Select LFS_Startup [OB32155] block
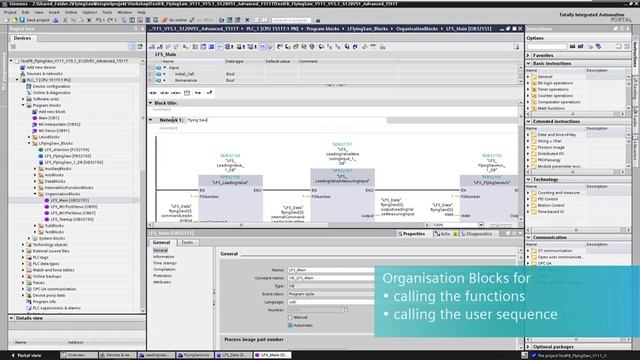 tap(72, 219)
